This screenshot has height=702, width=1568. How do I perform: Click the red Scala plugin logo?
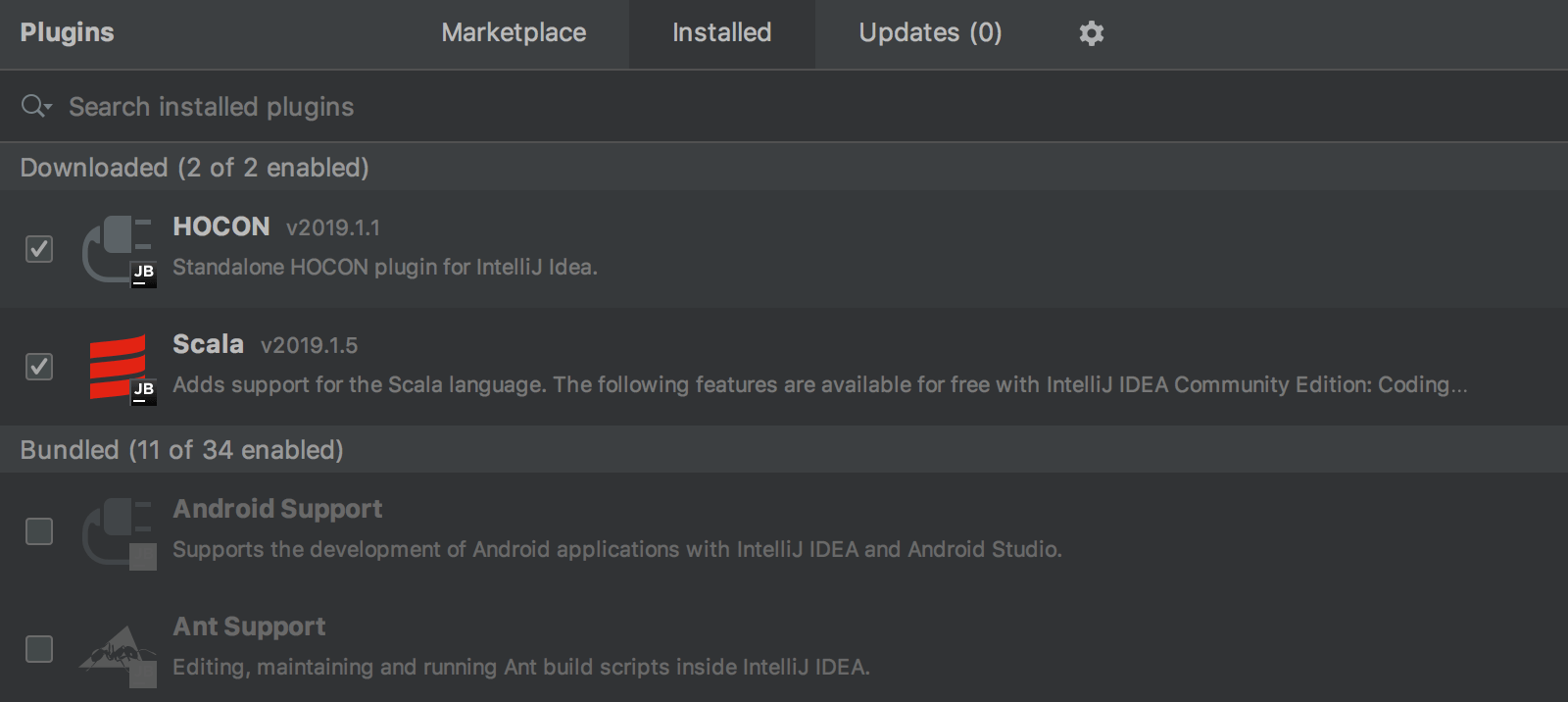(x=119, y=368)
